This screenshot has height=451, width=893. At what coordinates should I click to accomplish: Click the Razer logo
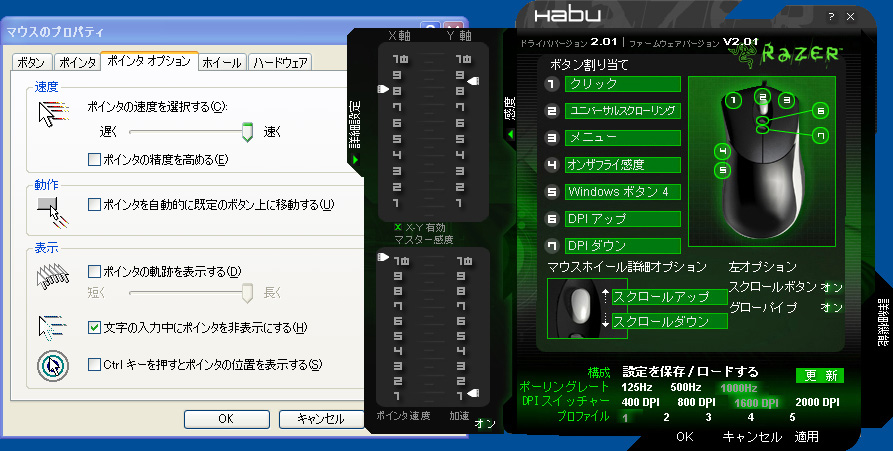[x=786, y=55]
